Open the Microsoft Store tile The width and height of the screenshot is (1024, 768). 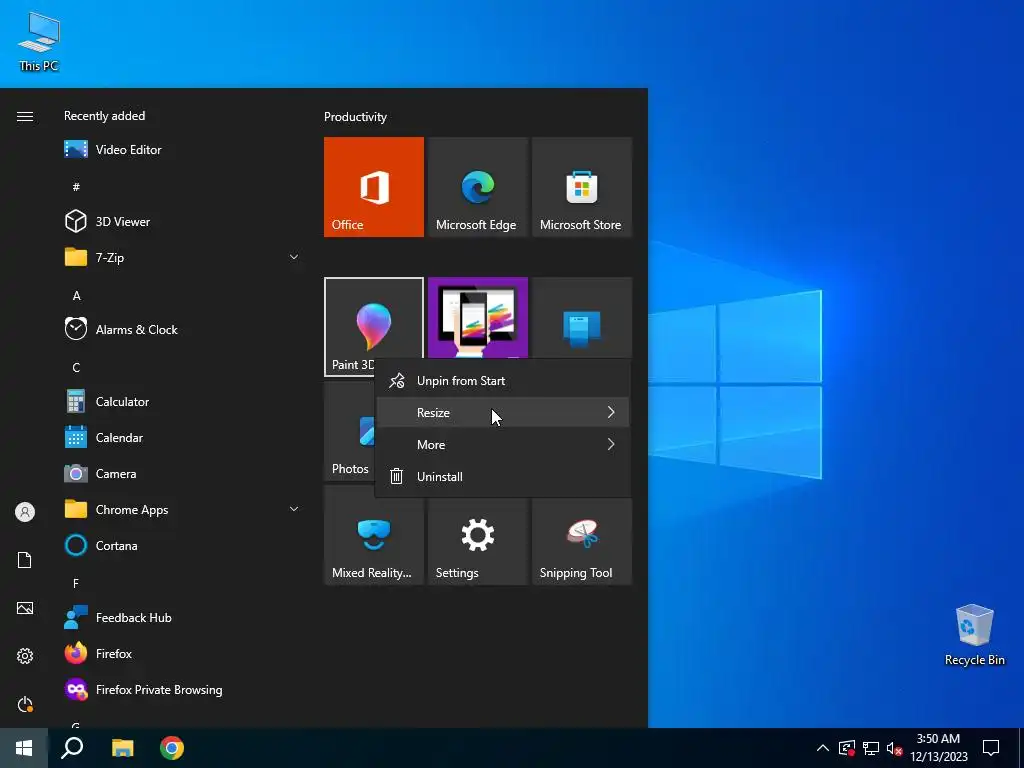click(x=582, y=187)
